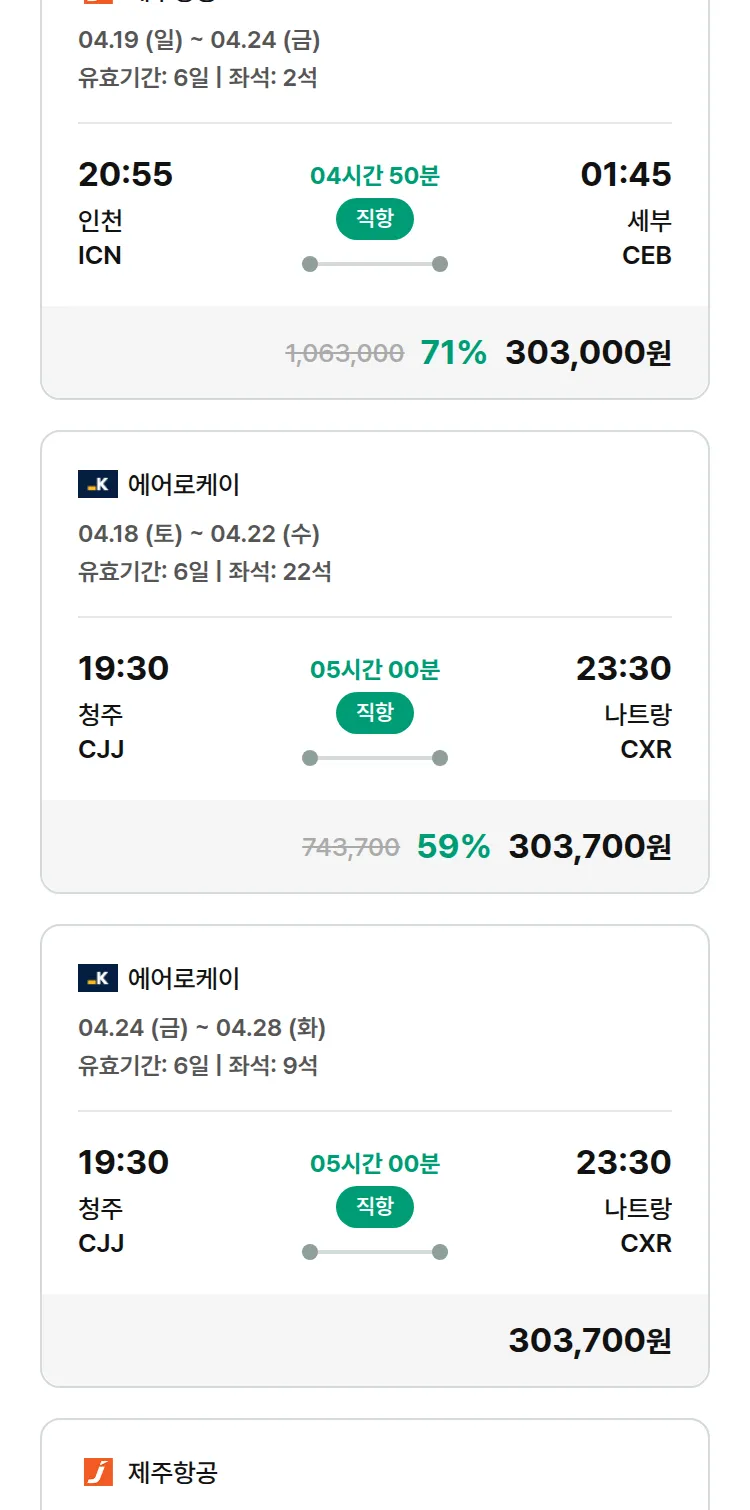Select the 303,000원 Cebu fare price

pyautogui.click(x=588, y=353)
